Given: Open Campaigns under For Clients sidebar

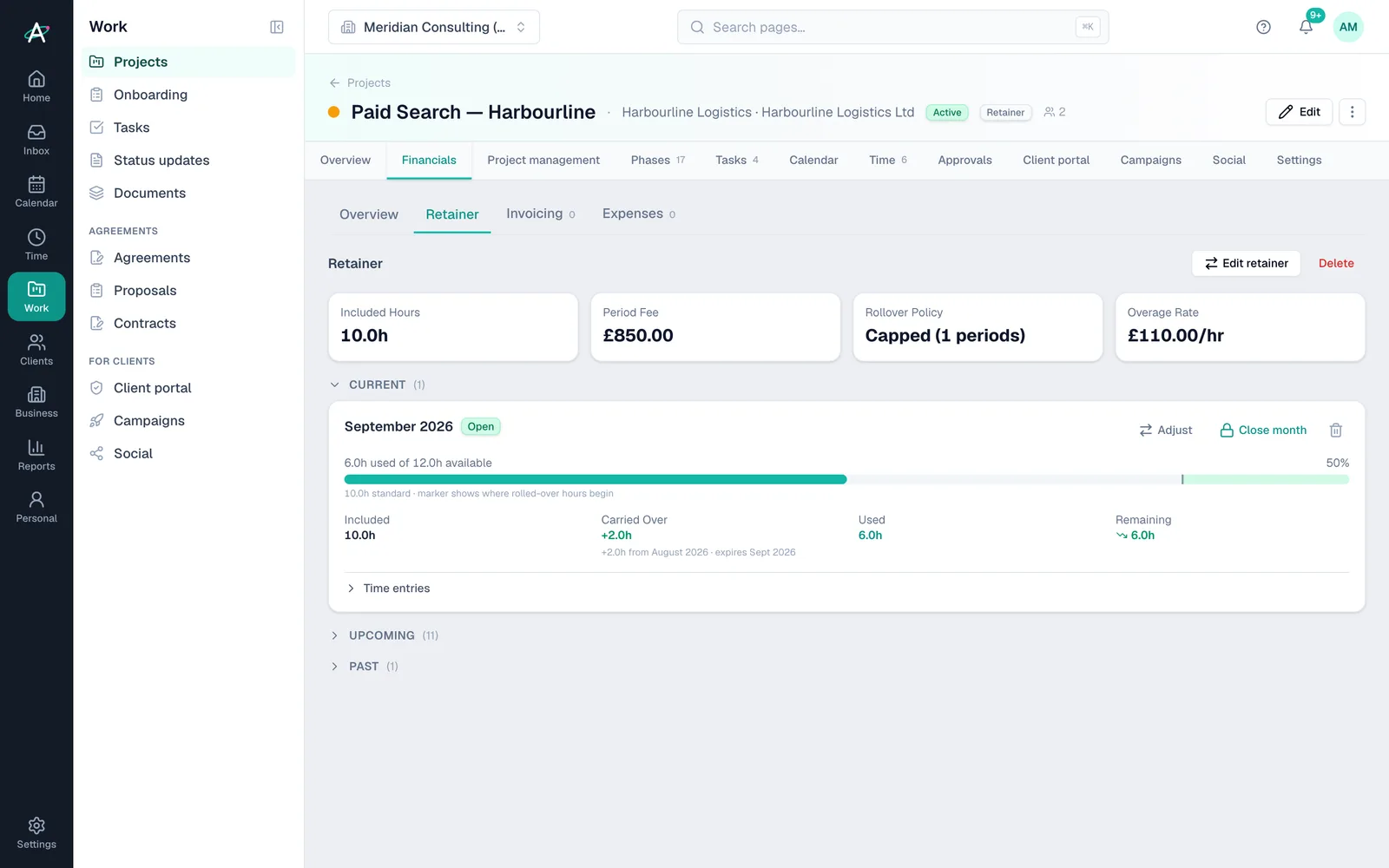Looking at the screenshot, I should [188, 421].
